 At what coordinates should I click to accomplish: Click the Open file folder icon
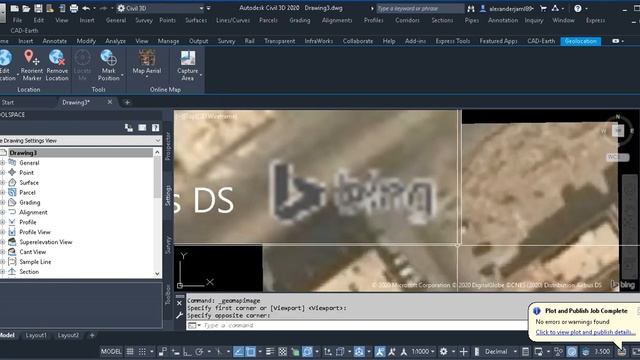[26, 8]
